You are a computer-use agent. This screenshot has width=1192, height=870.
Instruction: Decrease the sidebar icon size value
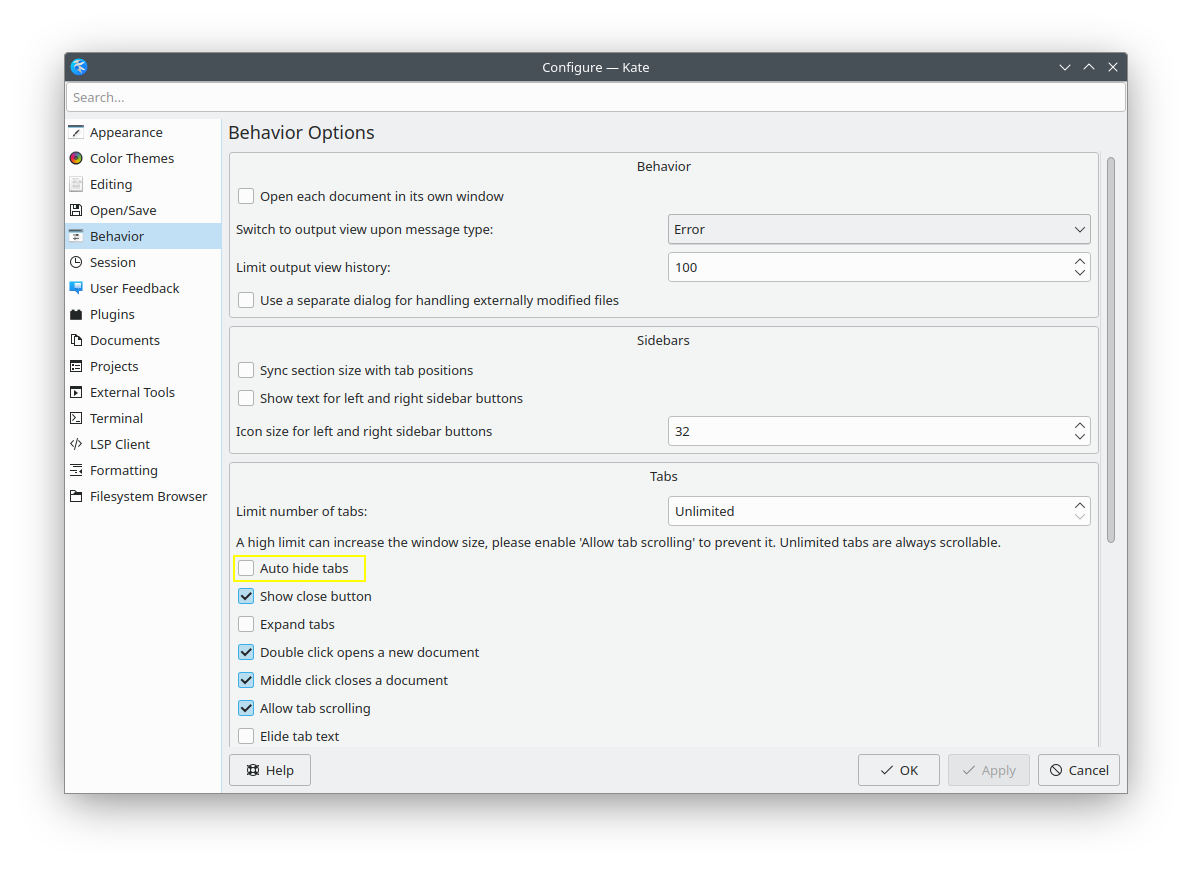click(1079, 437)
